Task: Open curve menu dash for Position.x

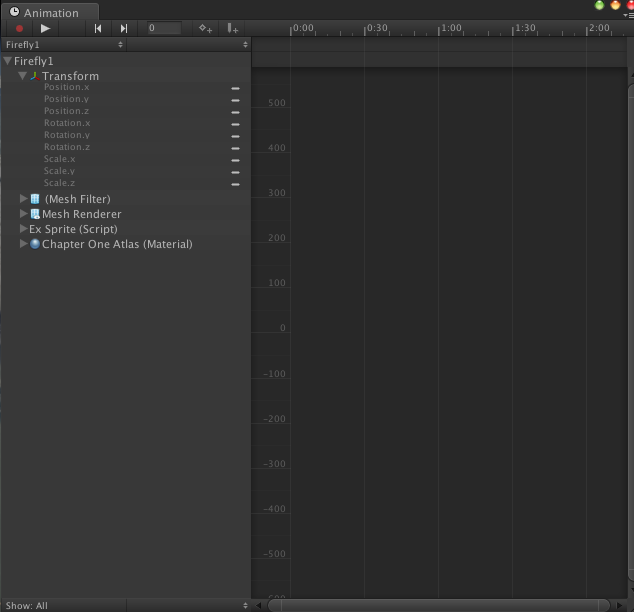Action: (235, 88)
